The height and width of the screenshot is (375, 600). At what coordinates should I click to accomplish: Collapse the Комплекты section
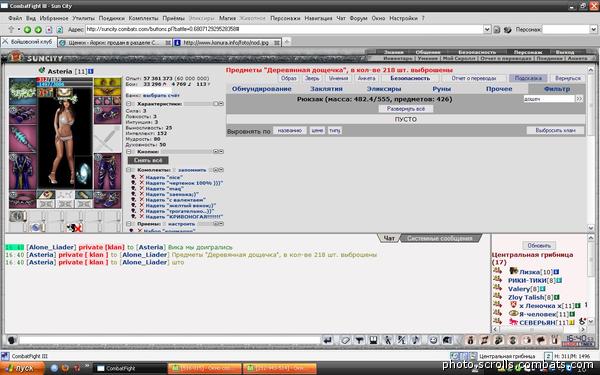pos(129,170)
